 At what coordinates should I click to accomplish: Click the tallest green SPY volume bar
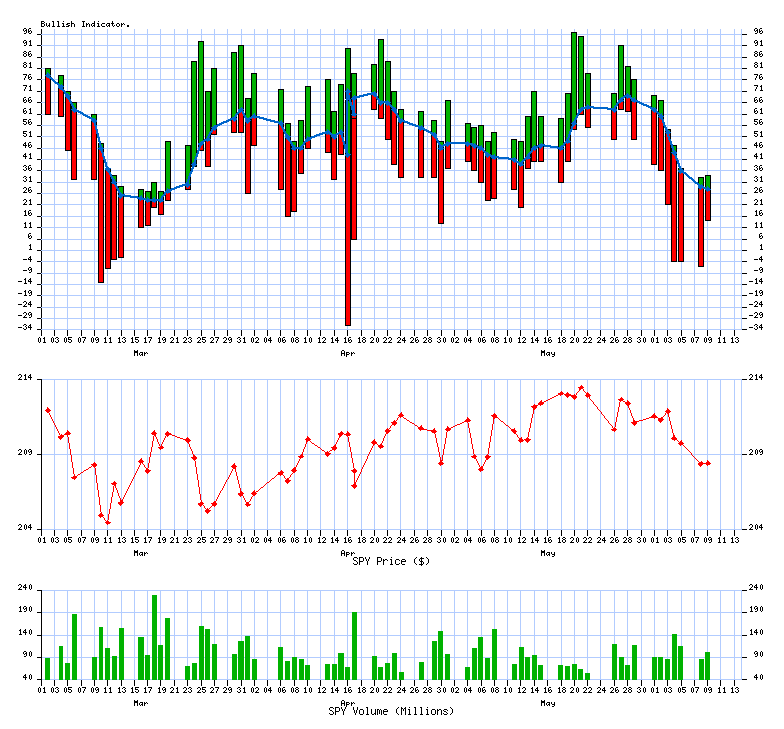pos(154,637)
